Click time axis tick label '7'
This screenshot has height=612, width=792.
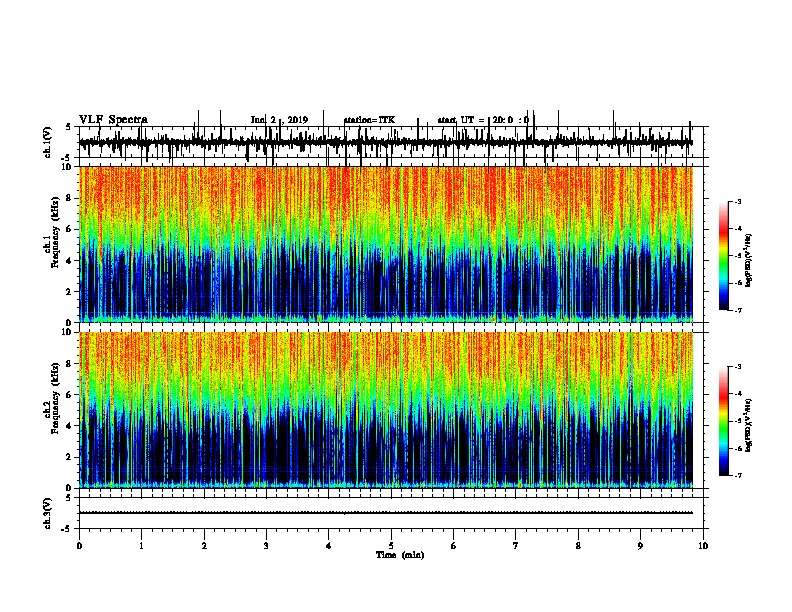pyautogui.click(x=516, y=545)
